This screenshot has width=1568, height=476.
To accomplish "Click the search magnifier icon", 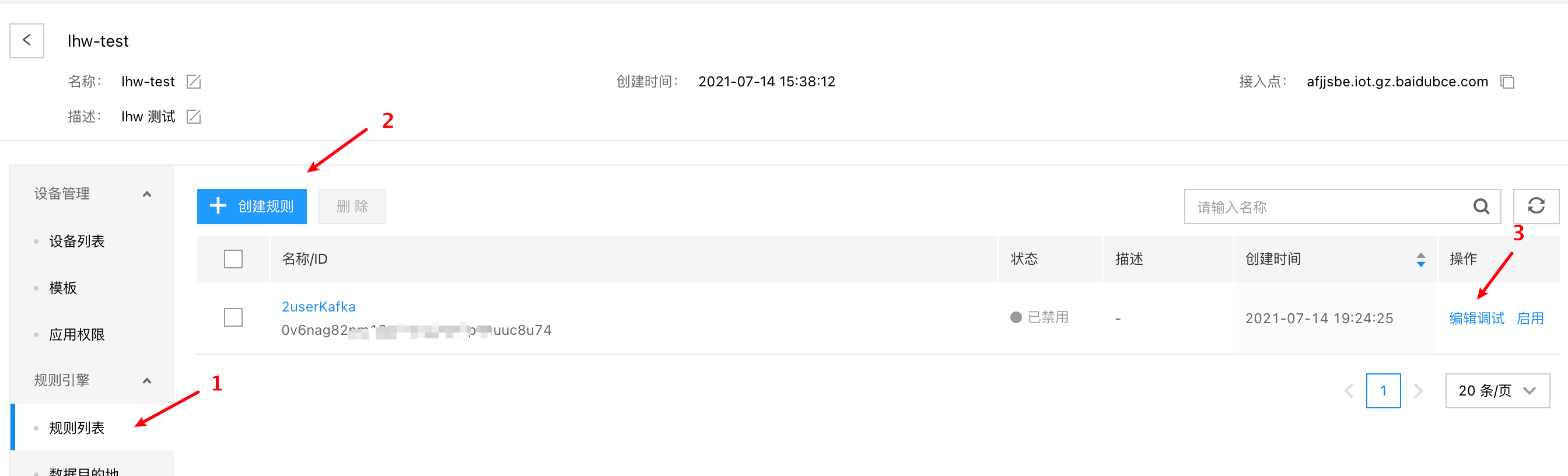I will (x=1481, y=207).
